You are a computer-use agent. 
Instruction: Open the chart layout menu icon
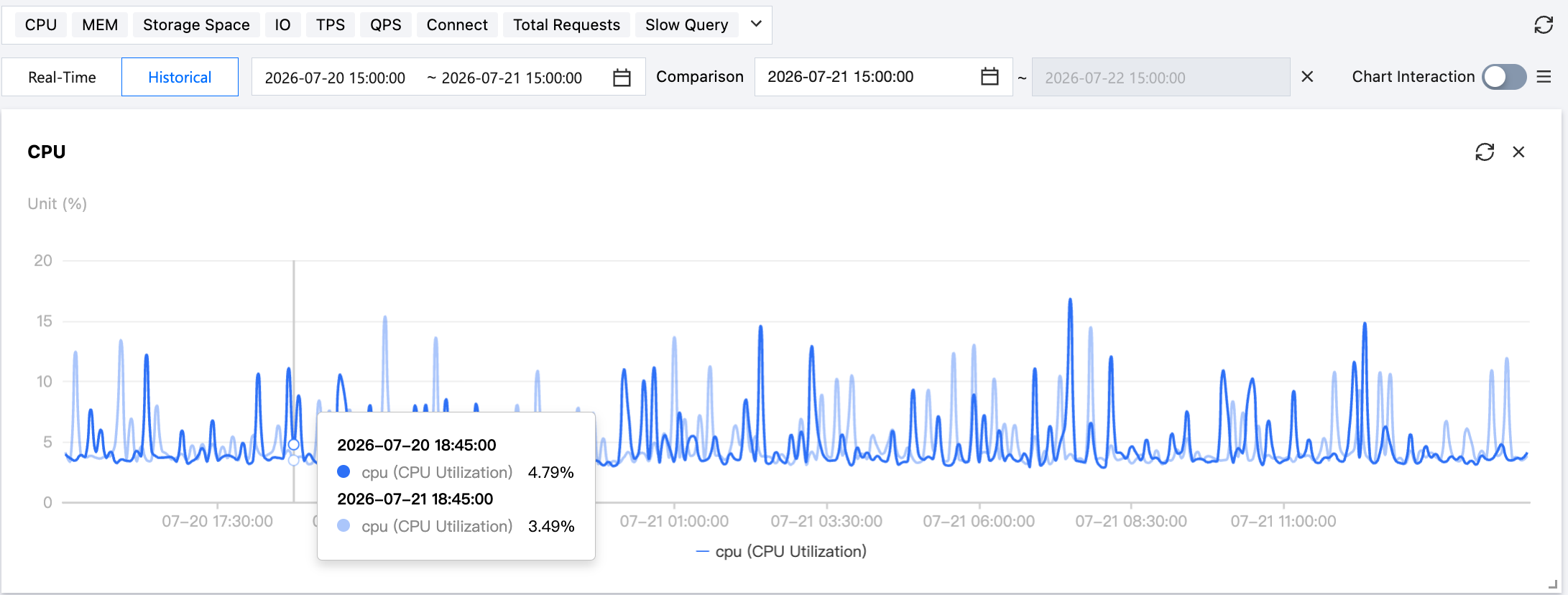point(1544,77)
